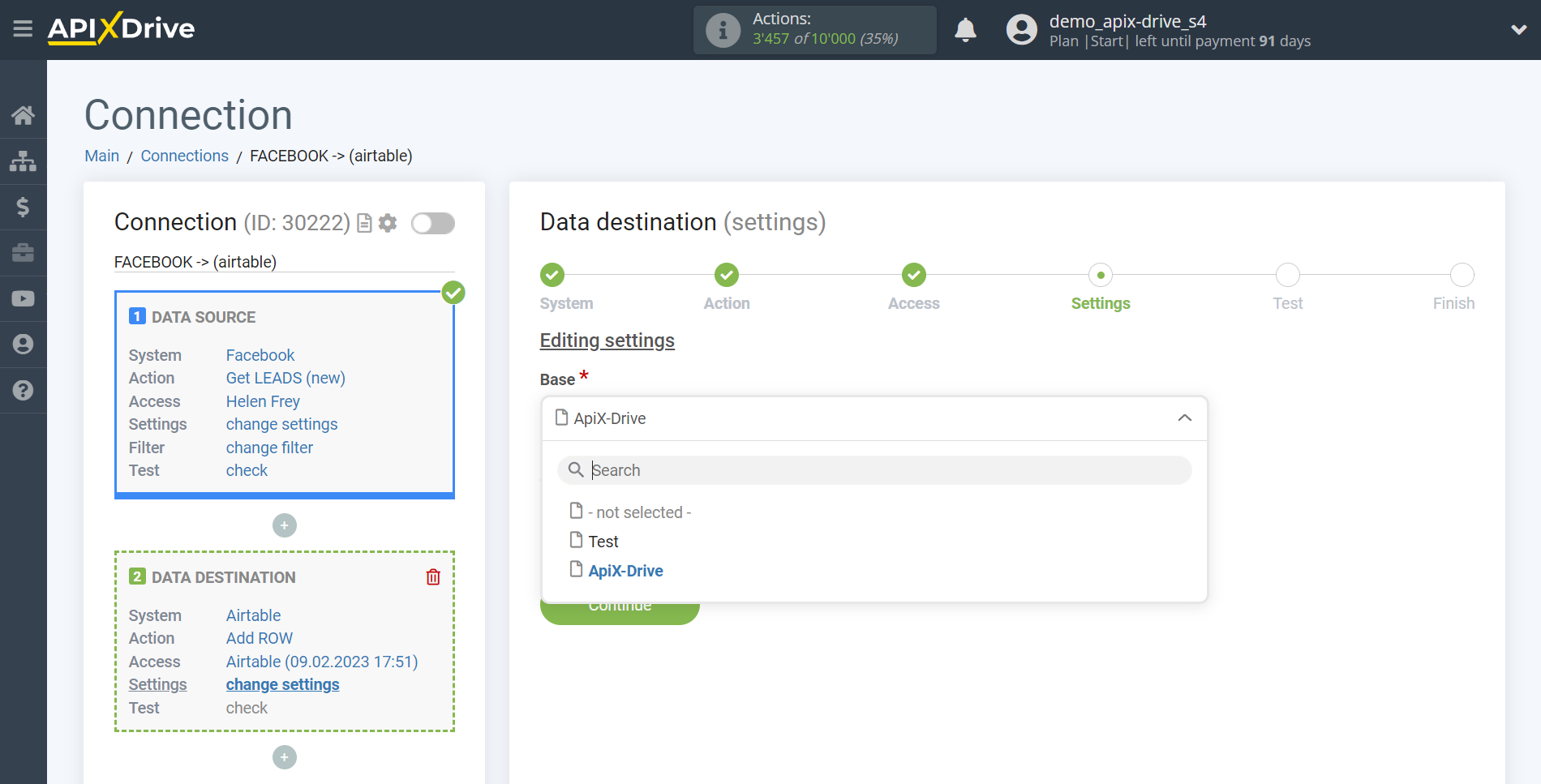Click the 'change filter' link
The width and height of the screenshot is (1541, 784).
269,448
